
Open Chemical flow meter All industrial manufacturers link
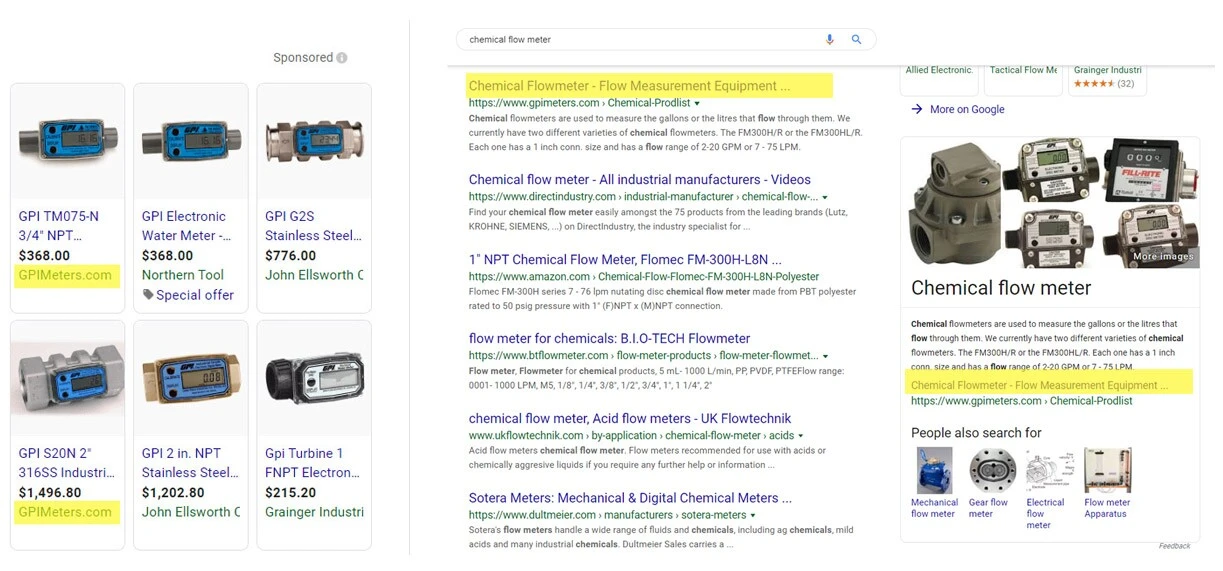(639, 180)
